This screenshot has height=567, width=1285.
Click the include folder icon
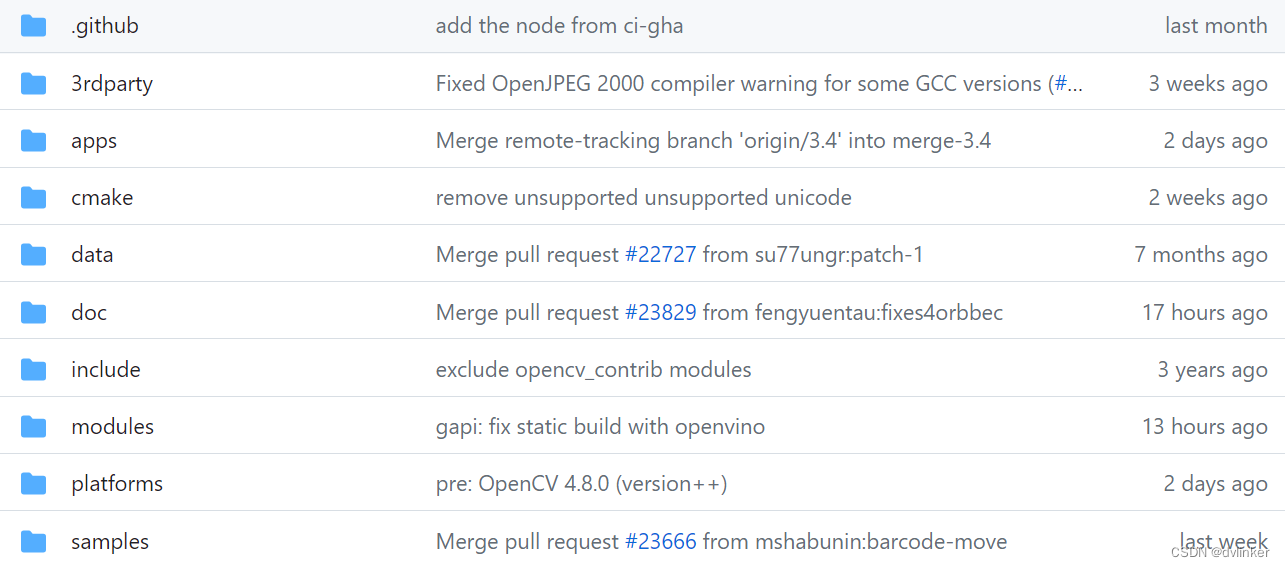click(x=34, y=370)
